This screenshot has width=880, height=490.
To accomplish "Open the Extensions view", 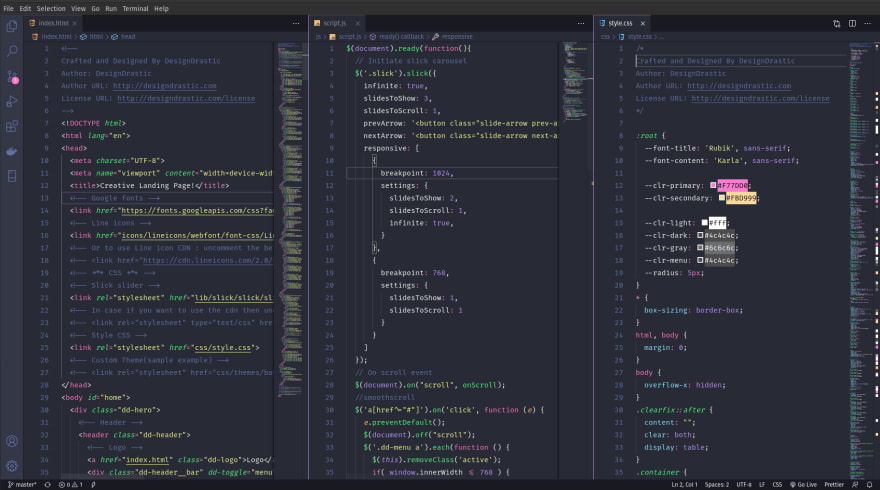I will (x=12, y=127).
